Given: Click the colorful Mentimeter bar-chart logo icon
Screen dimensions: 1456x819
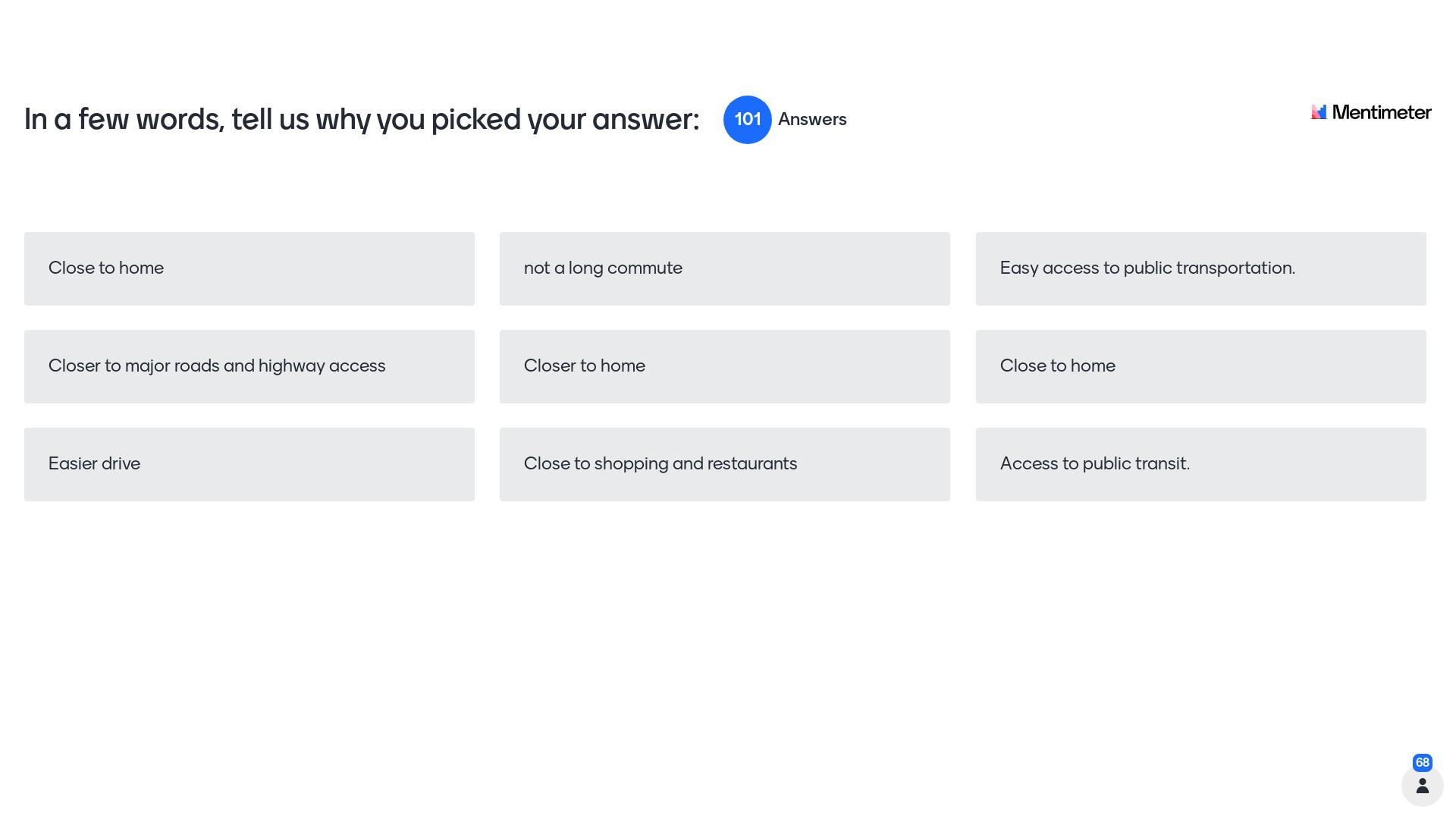Looking at the screenshot, I should click(1319, 112).
